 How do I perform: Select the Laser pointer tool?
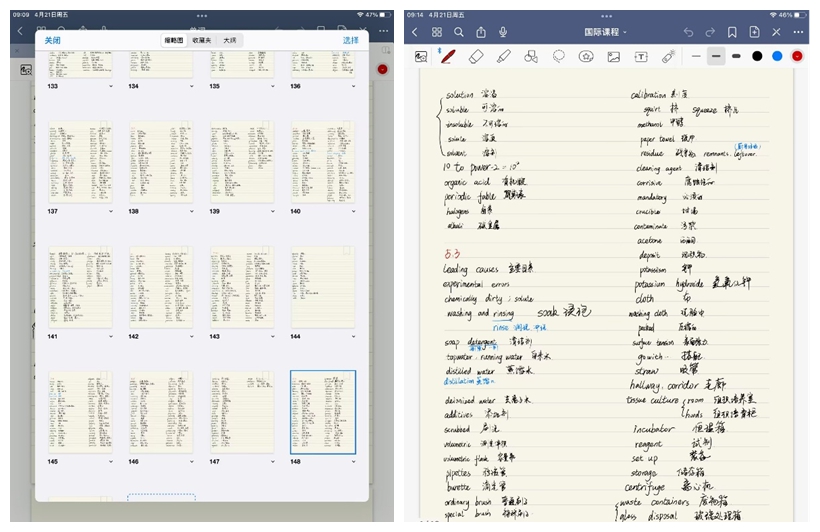[668, 56]
